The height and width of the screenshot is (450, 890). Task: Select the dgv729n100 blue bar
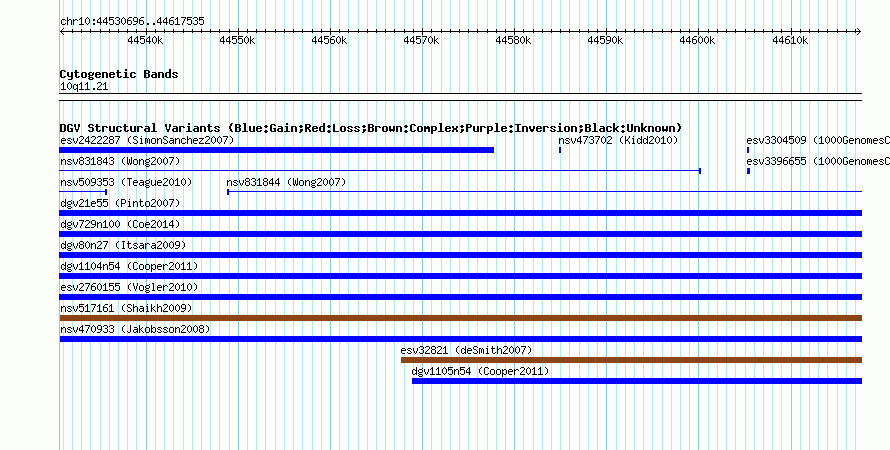click(x=461, y=234)
